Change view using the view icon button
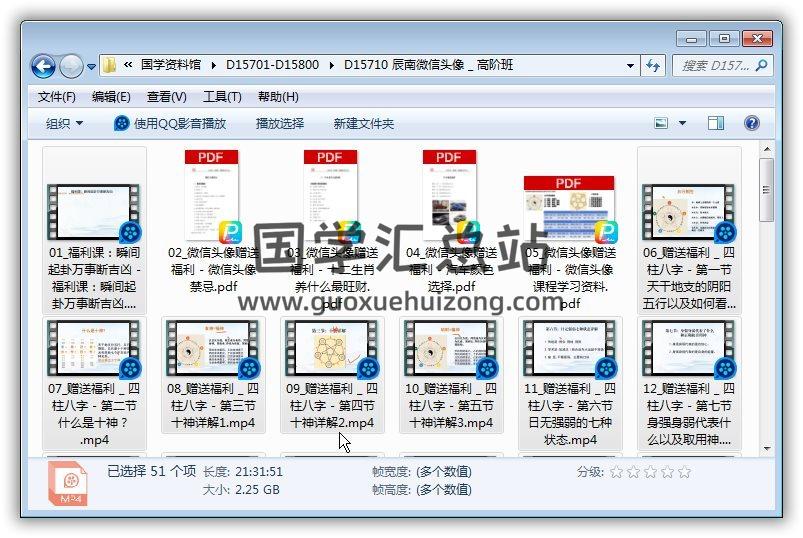This screenshot has height=538, width=803. 661,123
